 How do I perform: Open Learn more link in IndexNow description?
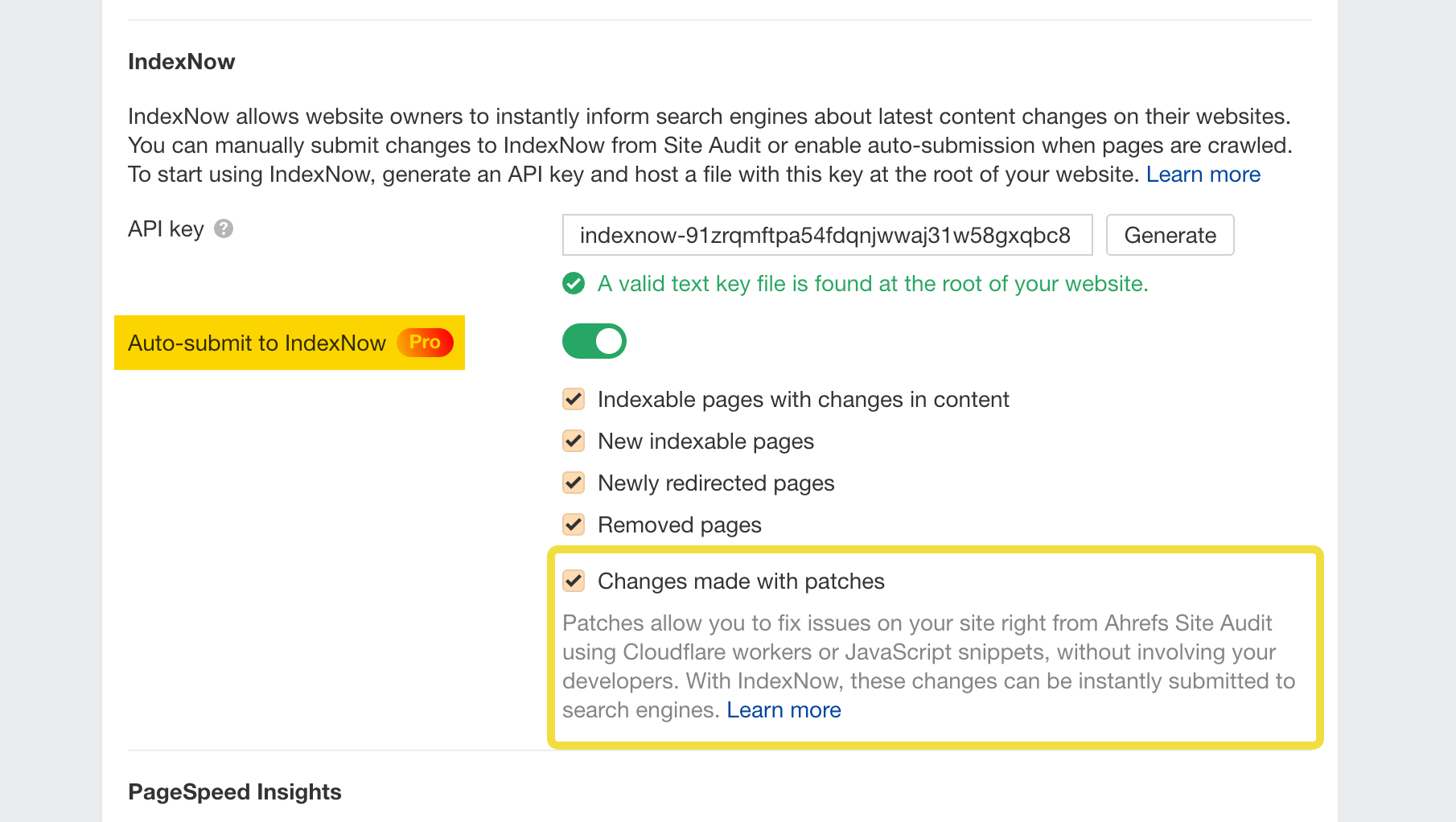point(1203,175)
